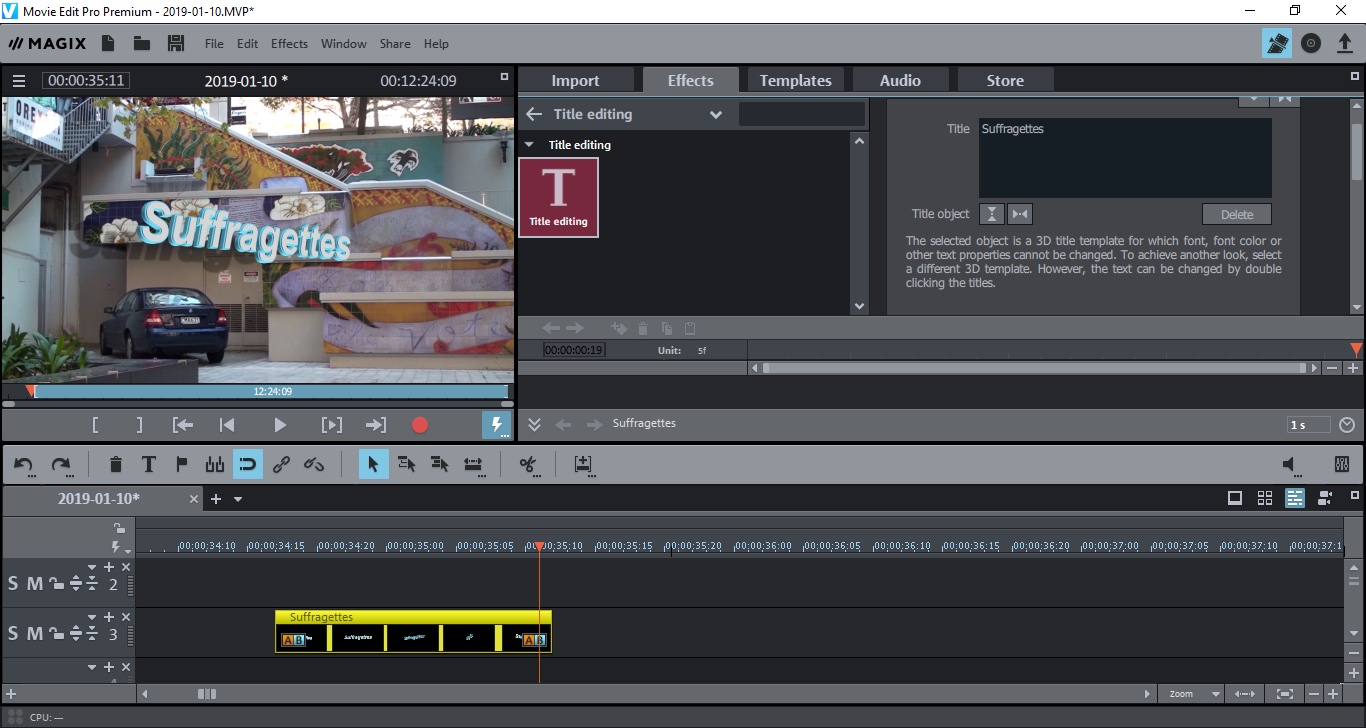Viewport: 1366px width, 728px height.
Task: Toggle Solo S on track 3
Action: [x=13, y=634]
